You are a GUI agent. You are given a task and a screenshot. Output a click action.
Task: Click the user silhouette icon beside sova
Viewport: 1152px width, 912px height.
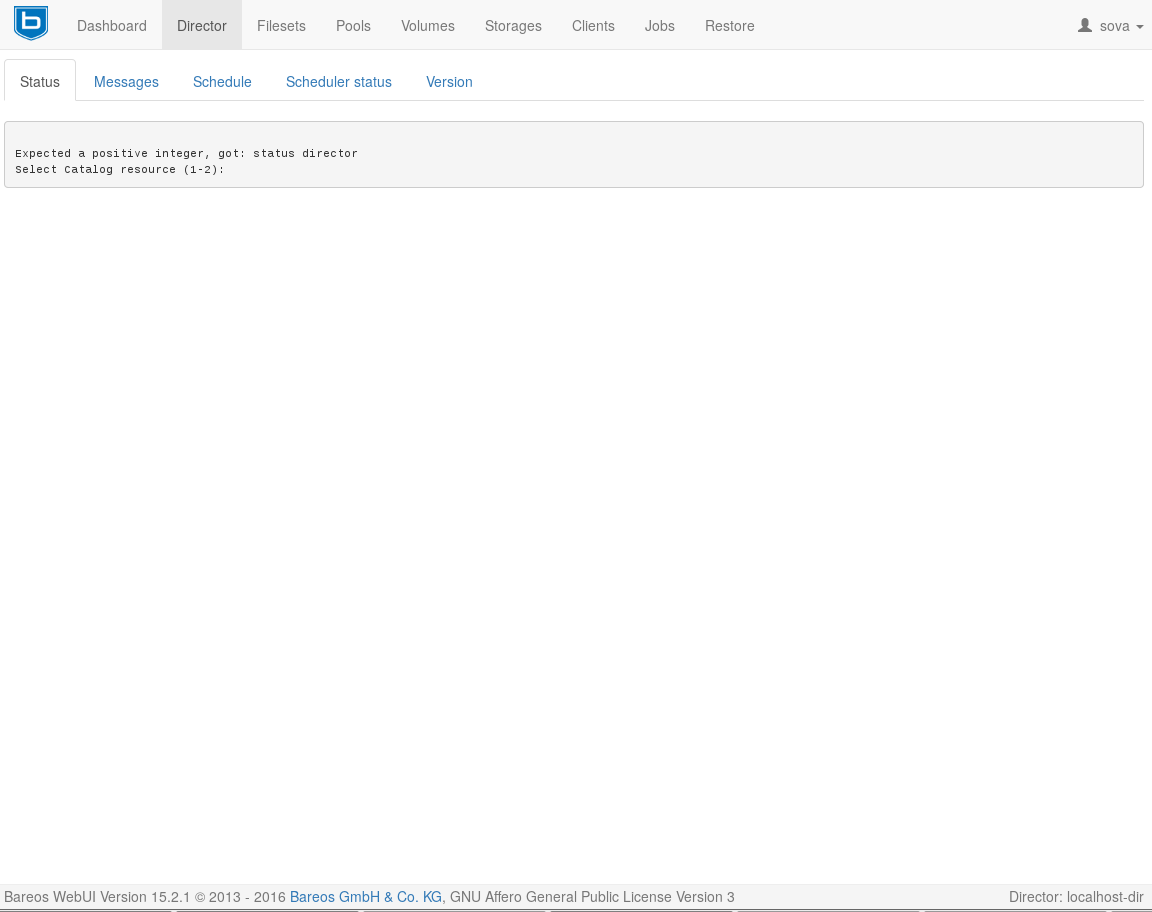(x=1085, y=25)
